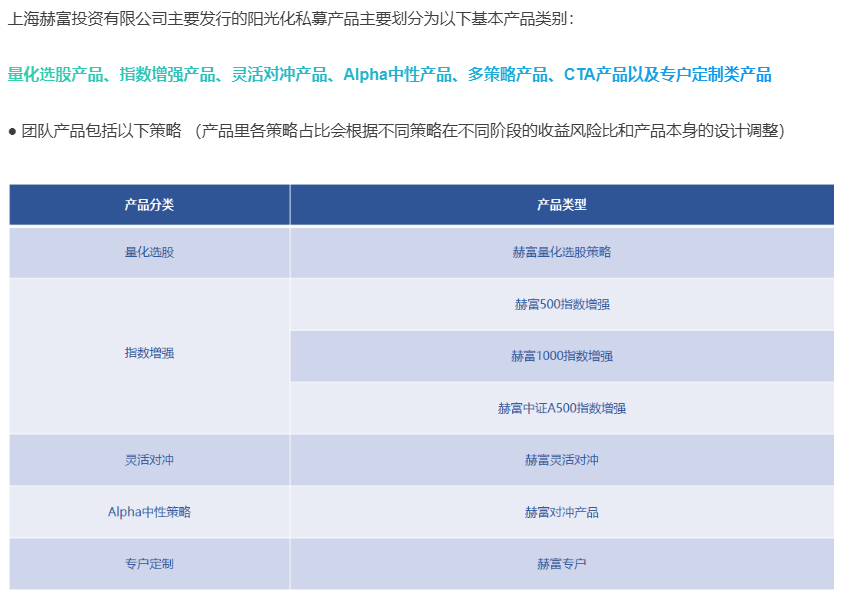Select the 指数增强 category cell
850x601 pixels.
(149, 354)
